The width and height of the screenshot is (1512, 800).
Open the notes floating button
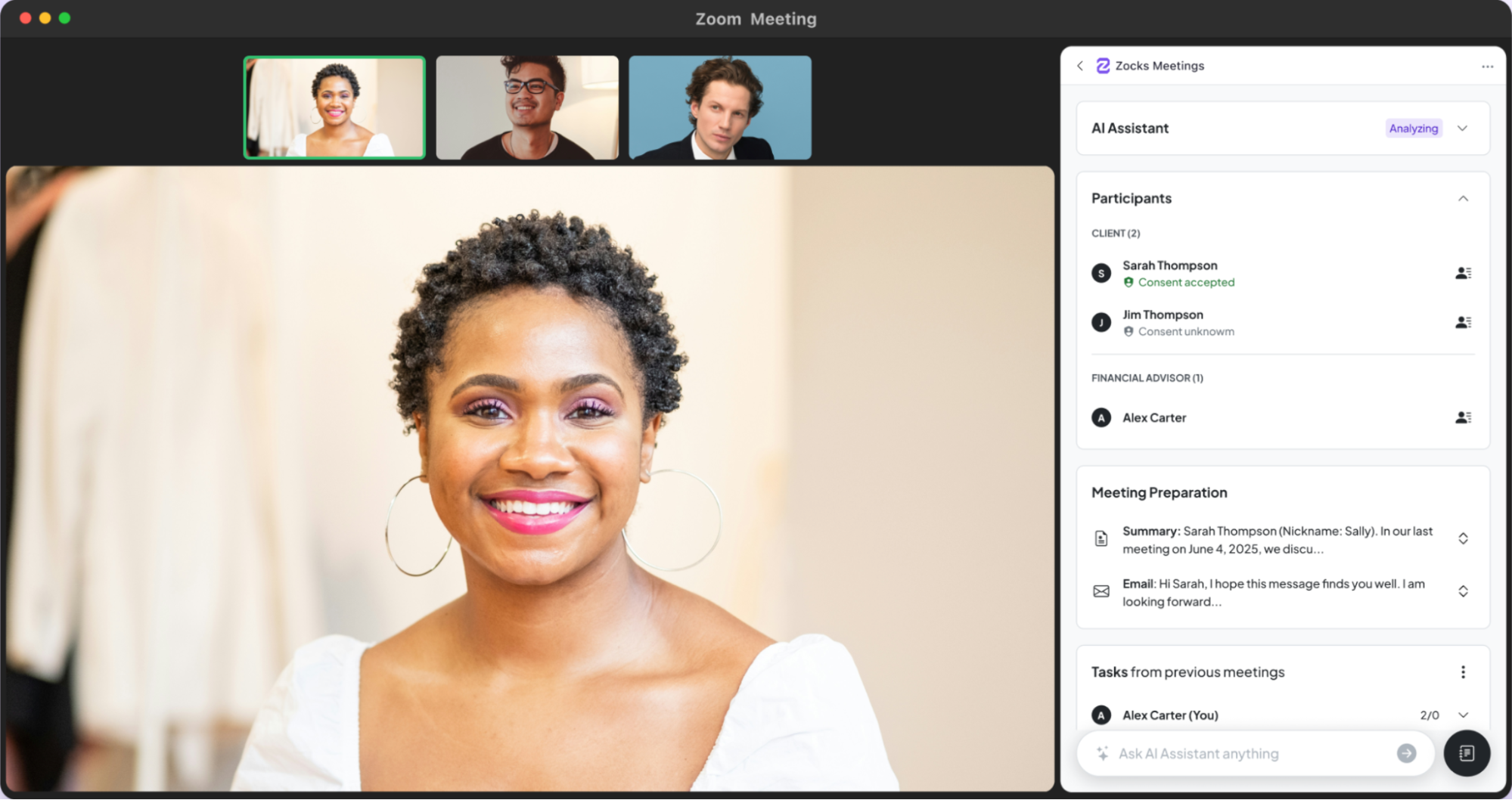click(1467, 753)
